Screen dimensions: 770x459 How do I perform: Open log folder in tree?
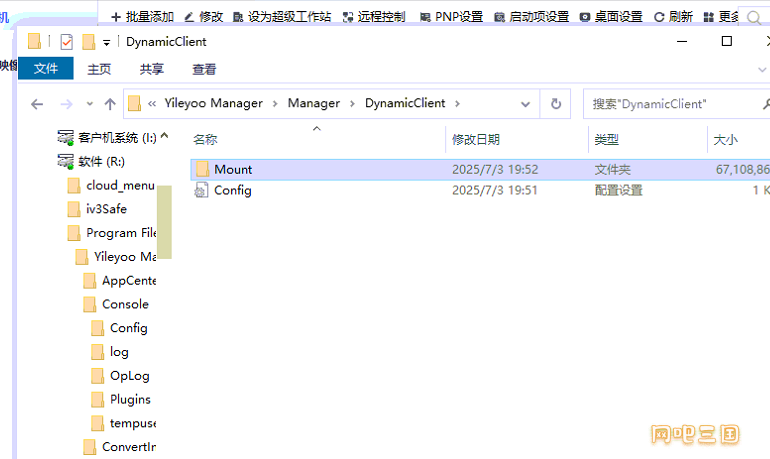pyautogui.click(x=110, y=352)
